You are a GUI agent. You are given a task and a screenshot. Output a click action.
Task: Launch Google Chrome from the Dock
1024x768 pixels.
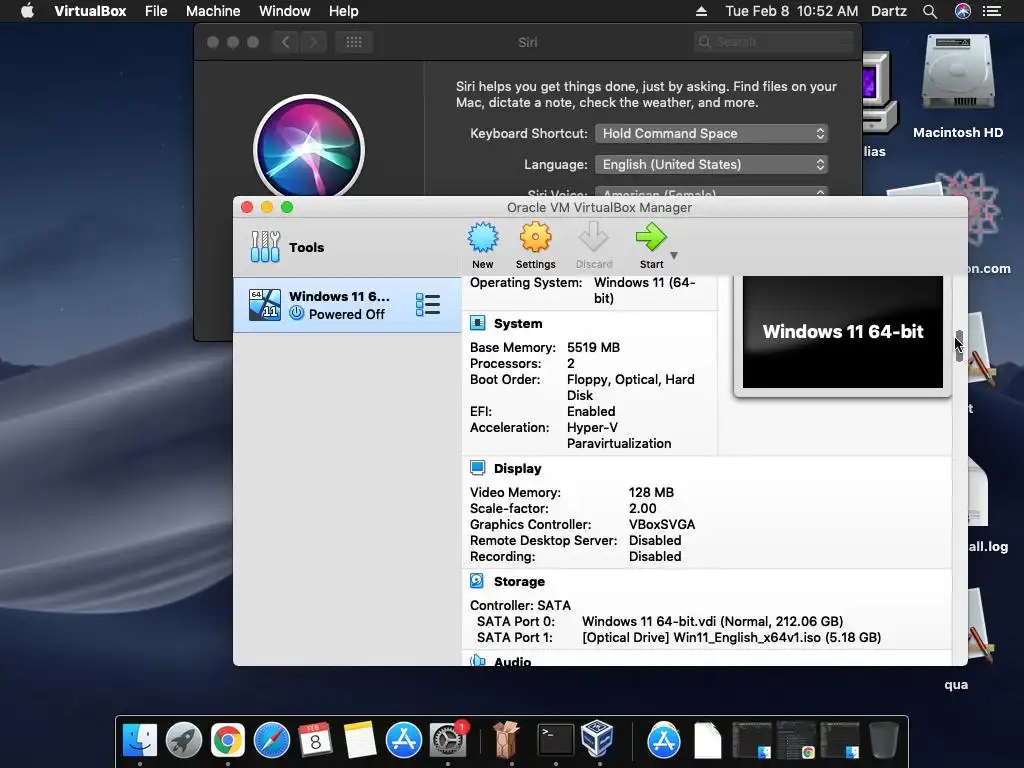pyautogui.click(x=227, y=740)
